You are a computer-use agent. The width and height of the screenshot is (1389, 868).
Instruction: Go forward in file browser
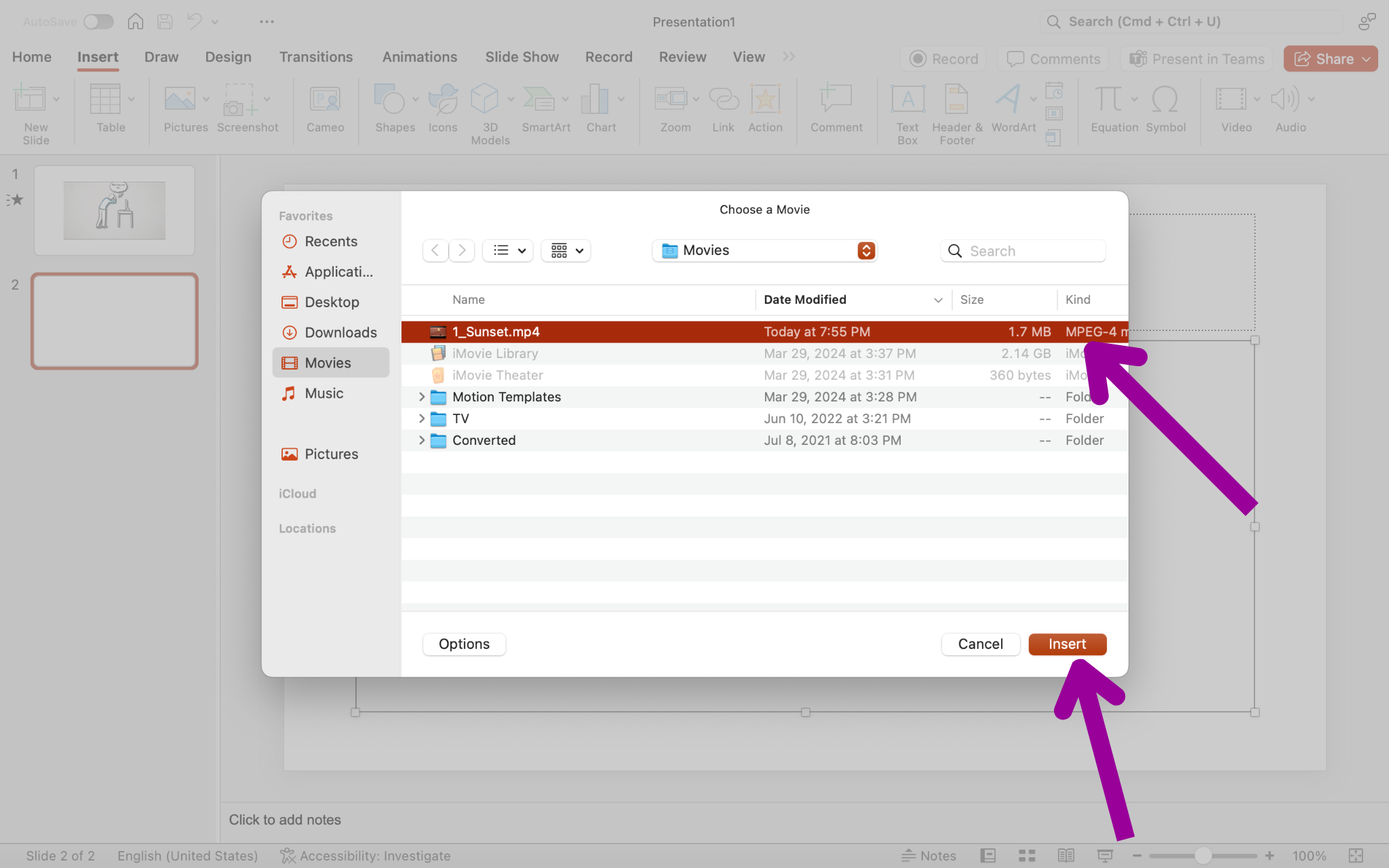[x=462, y=251]
